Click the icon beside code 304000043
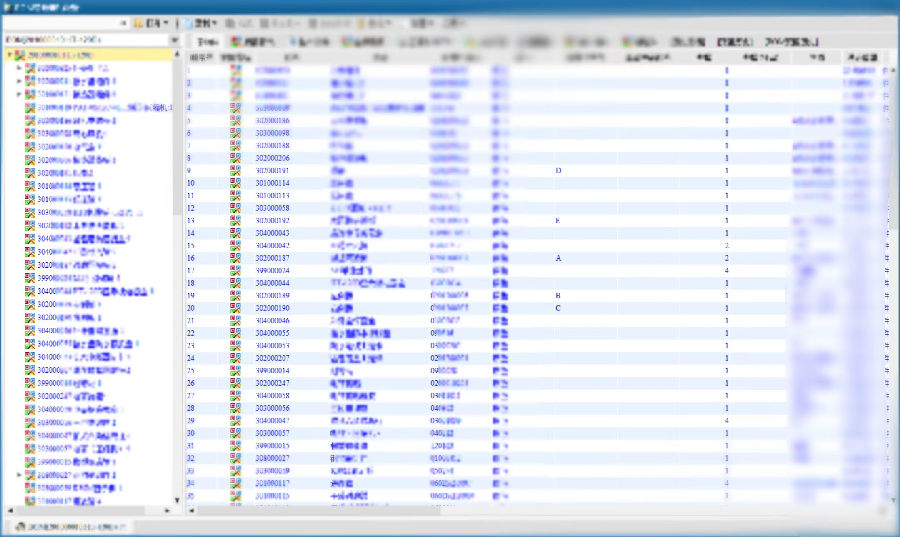This screenshot has width=900, height=537. [x=235, y=233]
